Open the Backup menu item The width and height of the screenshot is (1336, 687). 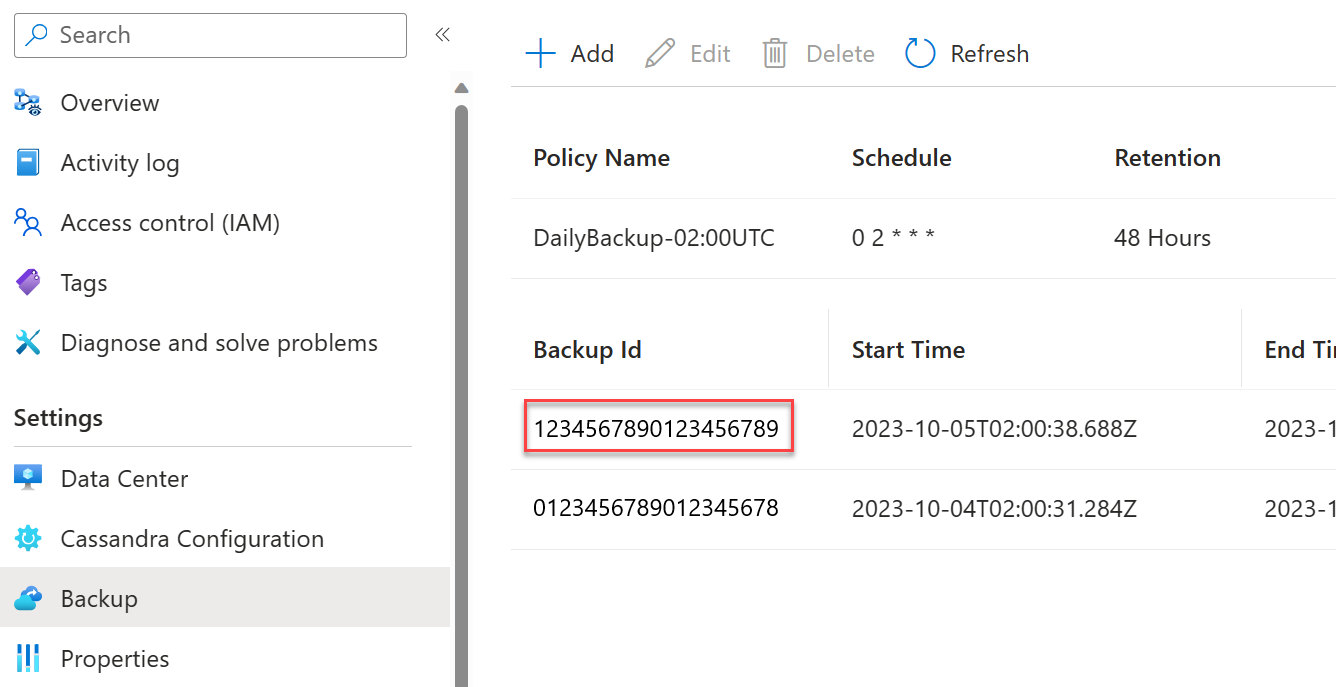(x=99, y=599)
